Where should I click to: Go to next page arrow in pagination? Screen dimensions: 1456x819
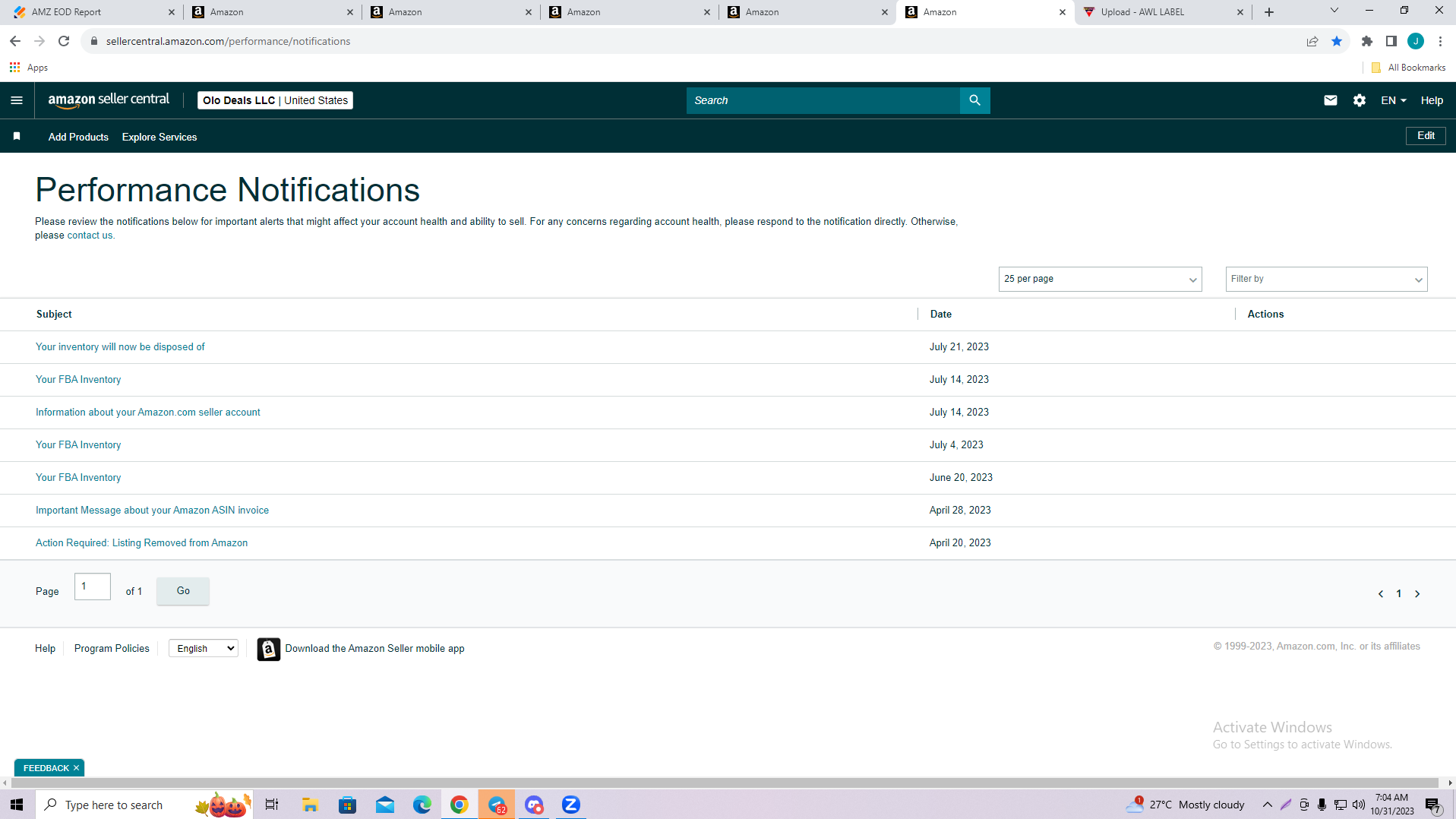pos(1417,594)
